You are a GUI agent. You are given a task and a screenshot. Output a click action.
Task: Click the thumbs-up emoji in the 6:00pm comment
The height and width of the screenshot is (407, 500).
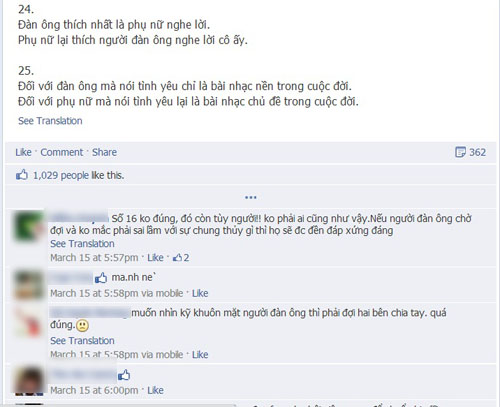click(x=124, y=375)
